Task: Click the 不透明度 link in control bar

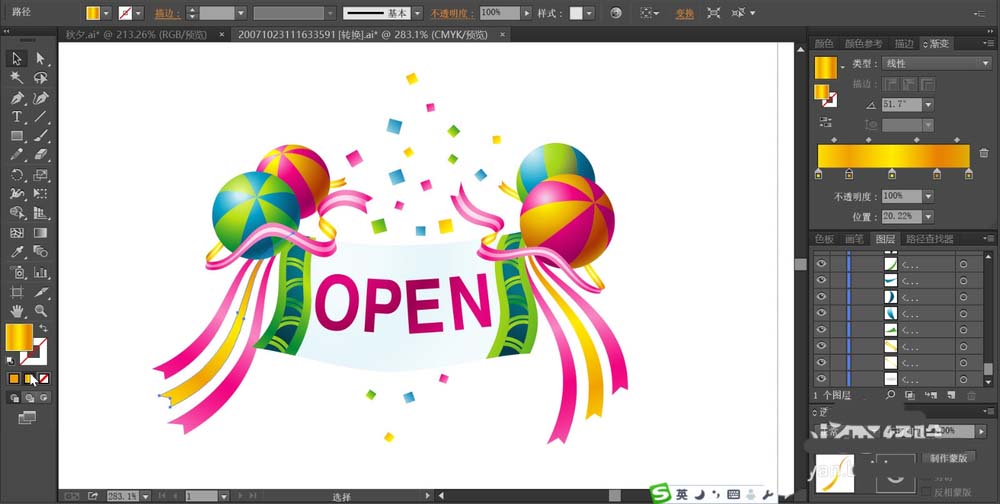Action: (452, 13)
